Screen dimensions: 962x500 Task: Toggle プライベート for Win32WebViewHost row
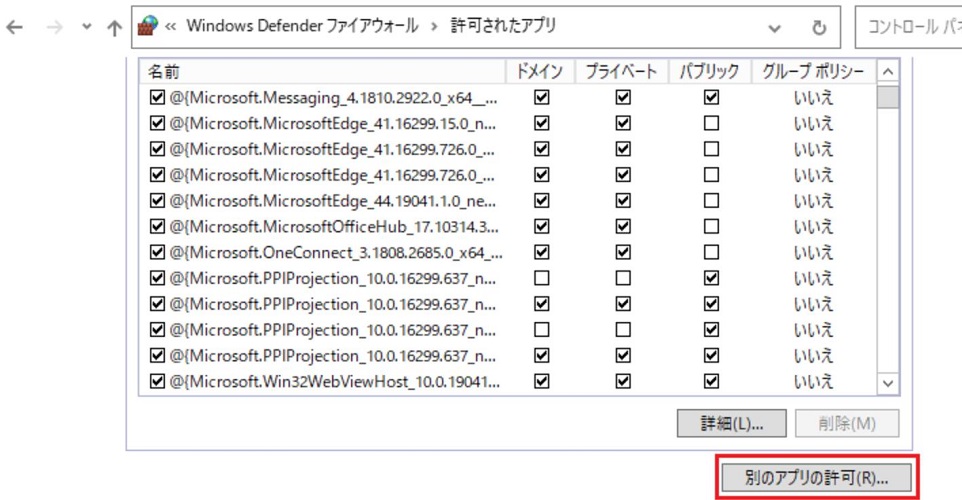coord(623,381)
